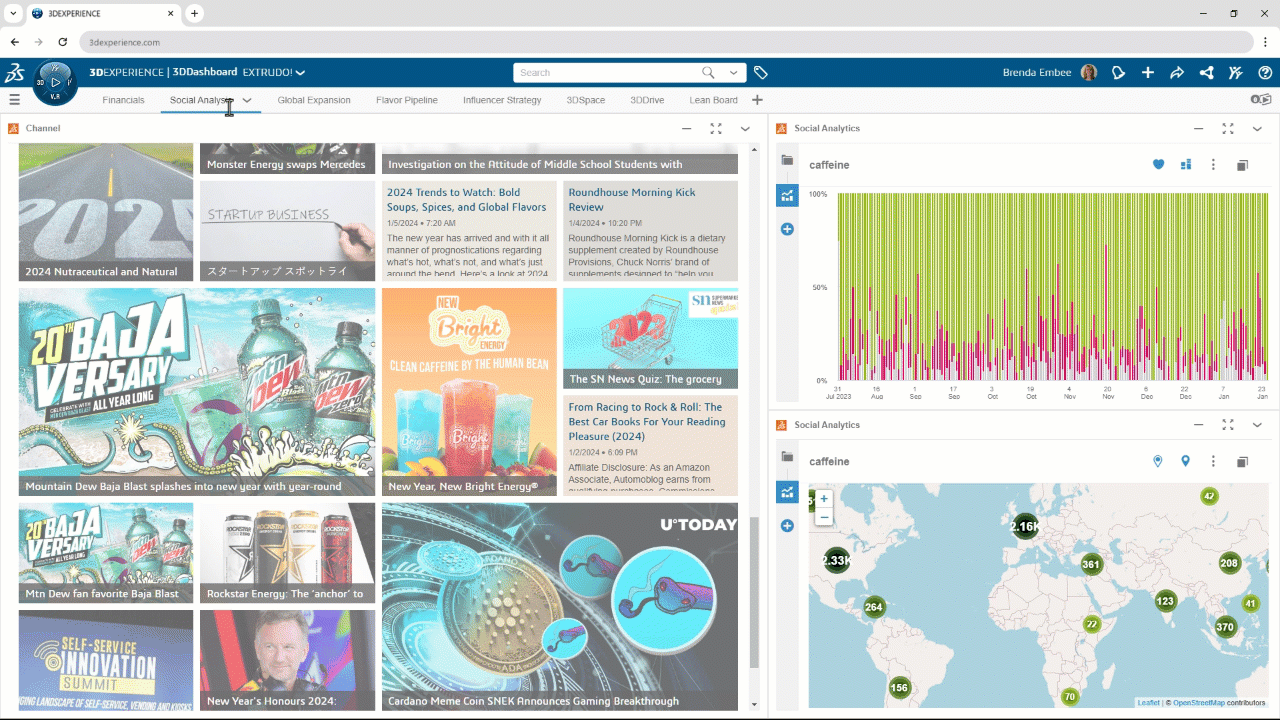Click the blue plus icon in map widget sidebar

[x=787, y=525]
